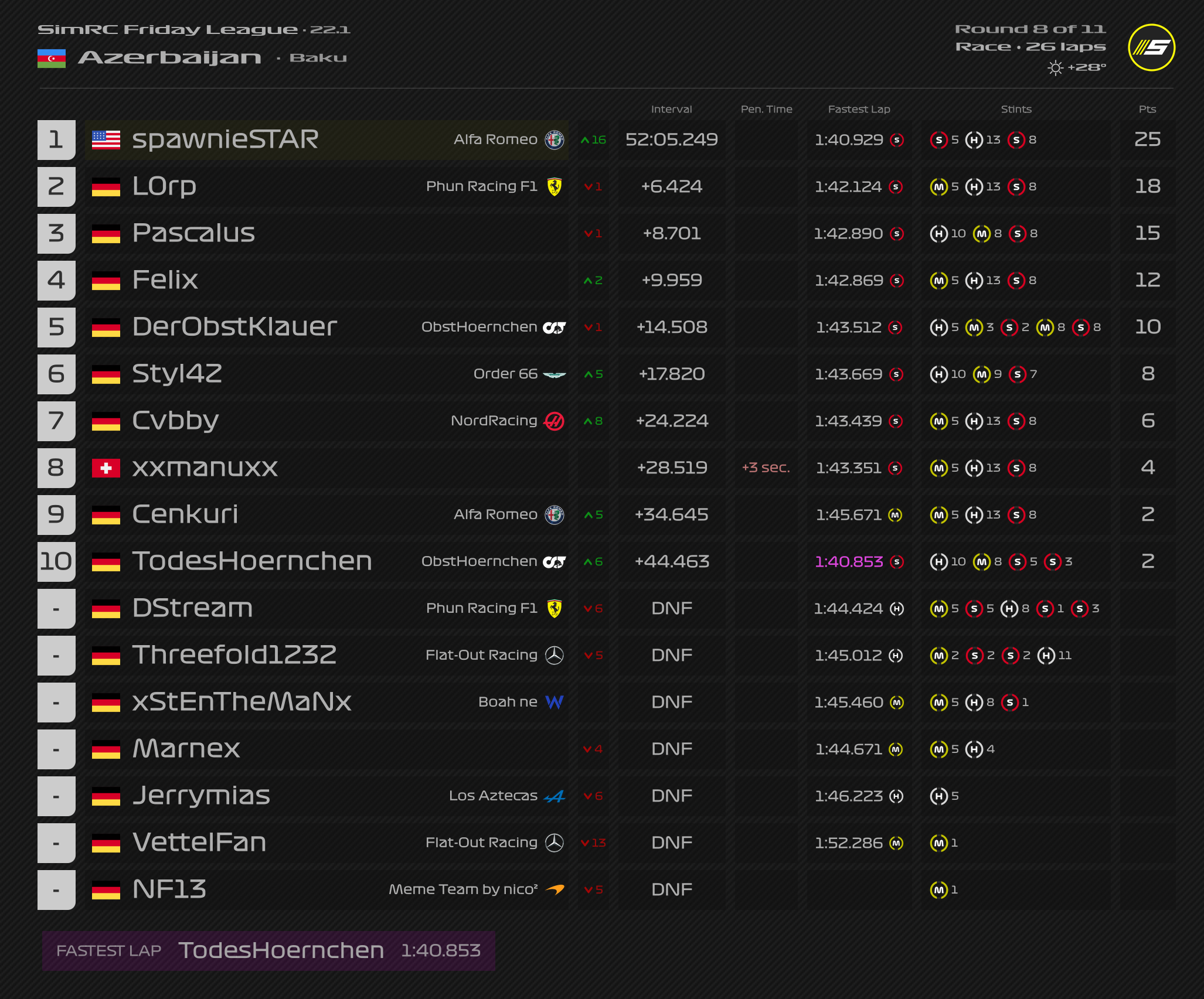Click the Williams logo beside Boah ne
Screen dimensions: 1204x999
pyautogui.click(x=554, y=702)
